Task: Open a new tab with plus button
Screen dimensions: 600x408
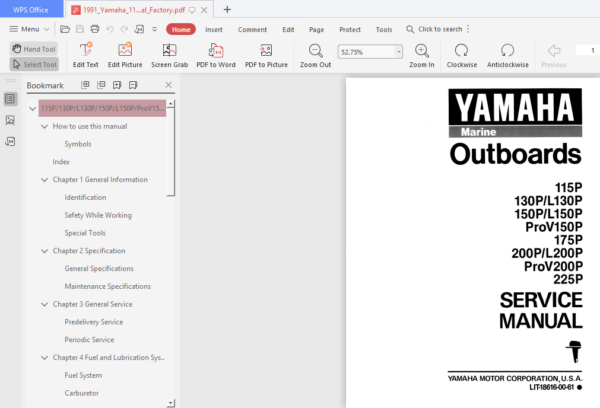Action: pos(227,10)
